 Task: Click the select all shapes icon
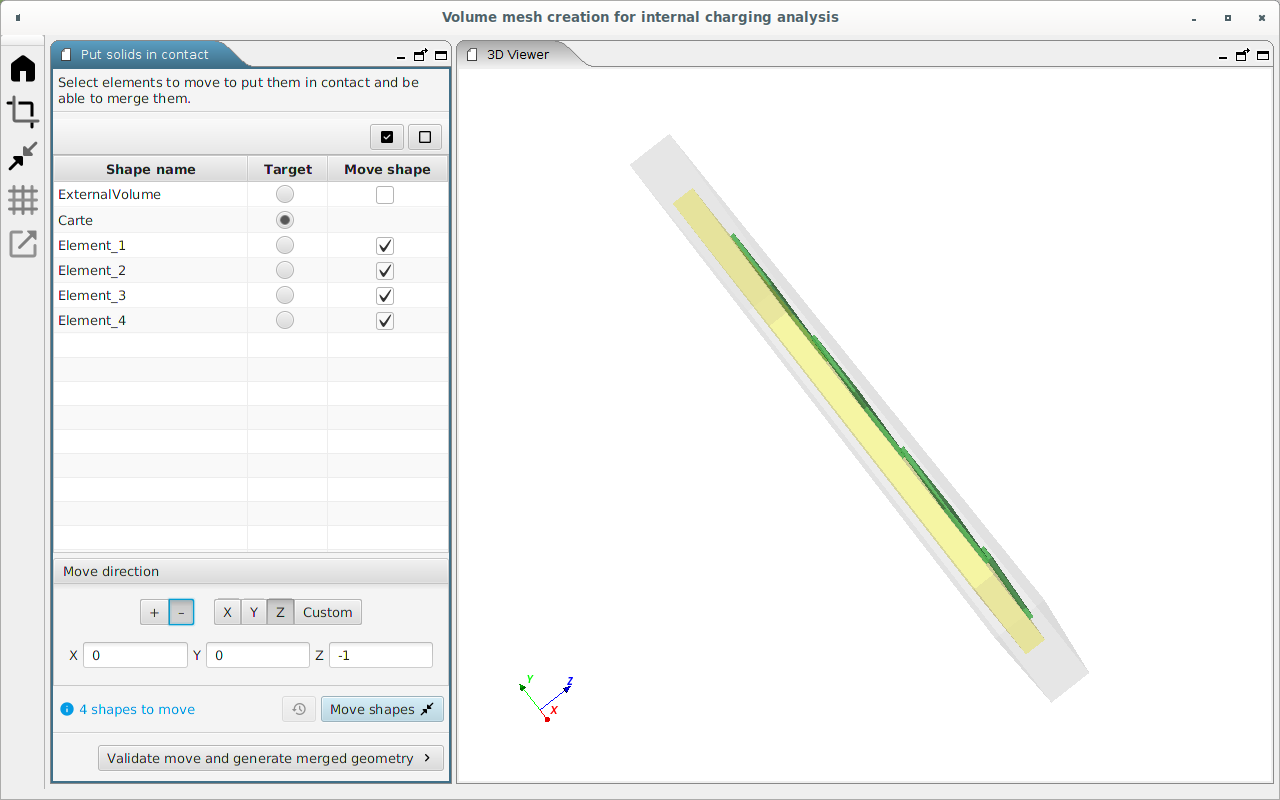(x=387, y=137)
